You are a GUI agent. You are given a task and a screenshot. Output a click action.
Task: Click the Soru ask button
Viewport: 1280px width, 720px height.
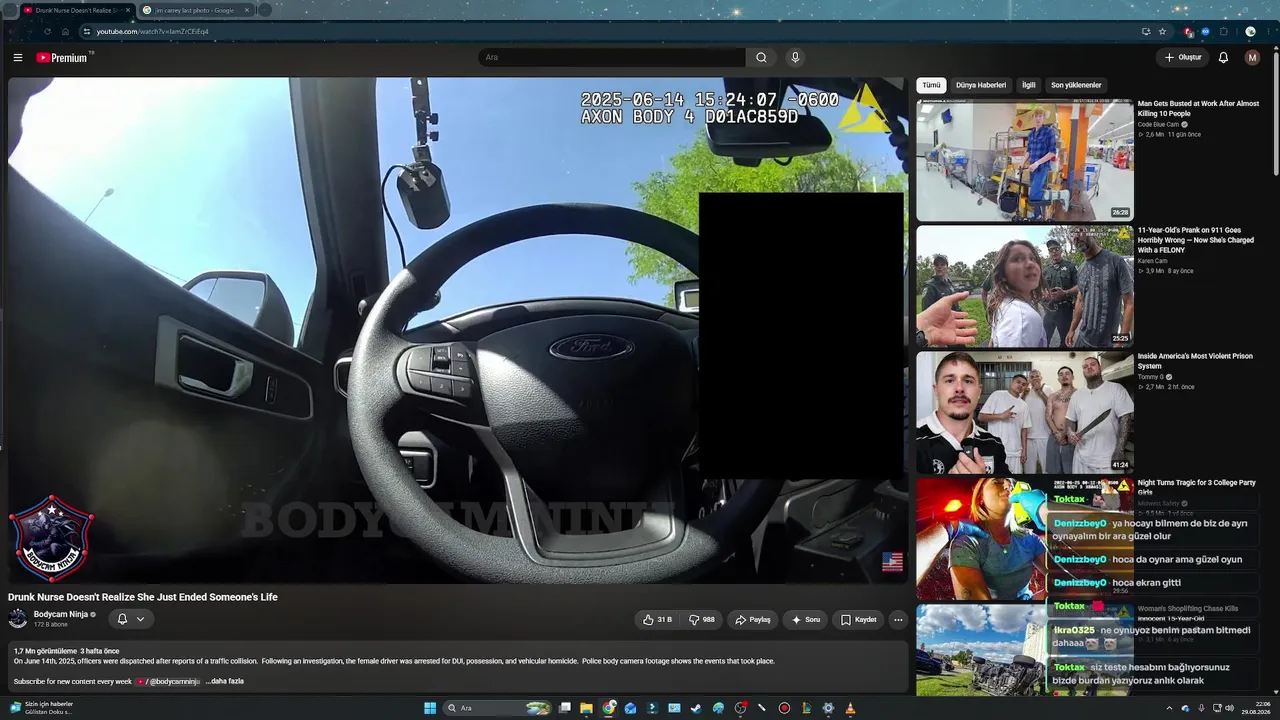(805, 619)
